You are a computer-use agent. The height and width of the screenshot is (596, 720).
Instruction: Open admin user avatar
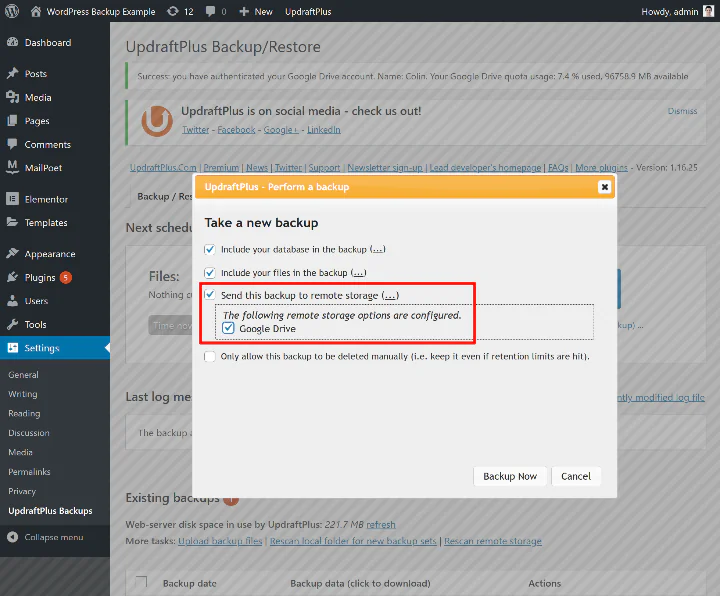[709, 11]
